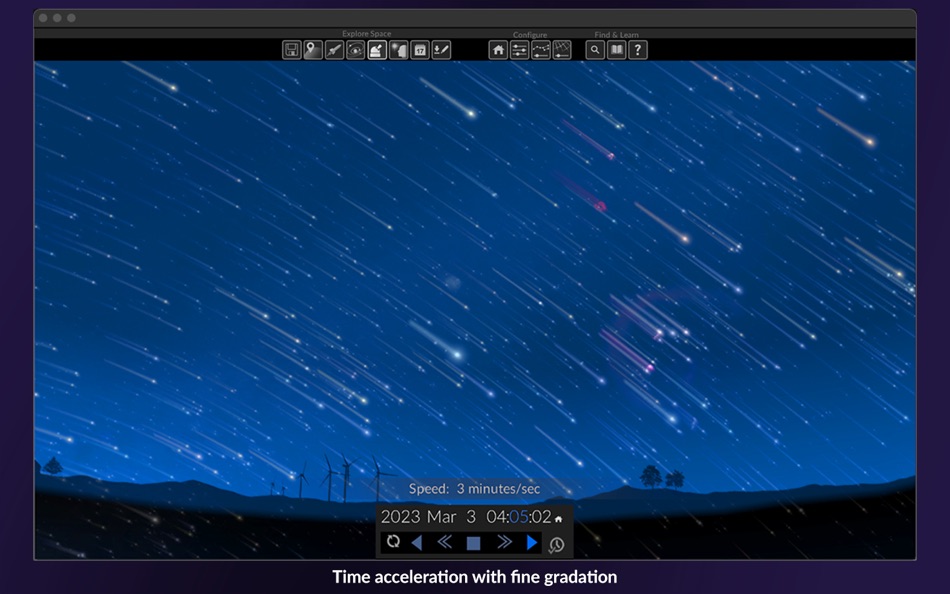Save the current sky view
This screenshot has width=950, height=594.
[x=291, y=50]
